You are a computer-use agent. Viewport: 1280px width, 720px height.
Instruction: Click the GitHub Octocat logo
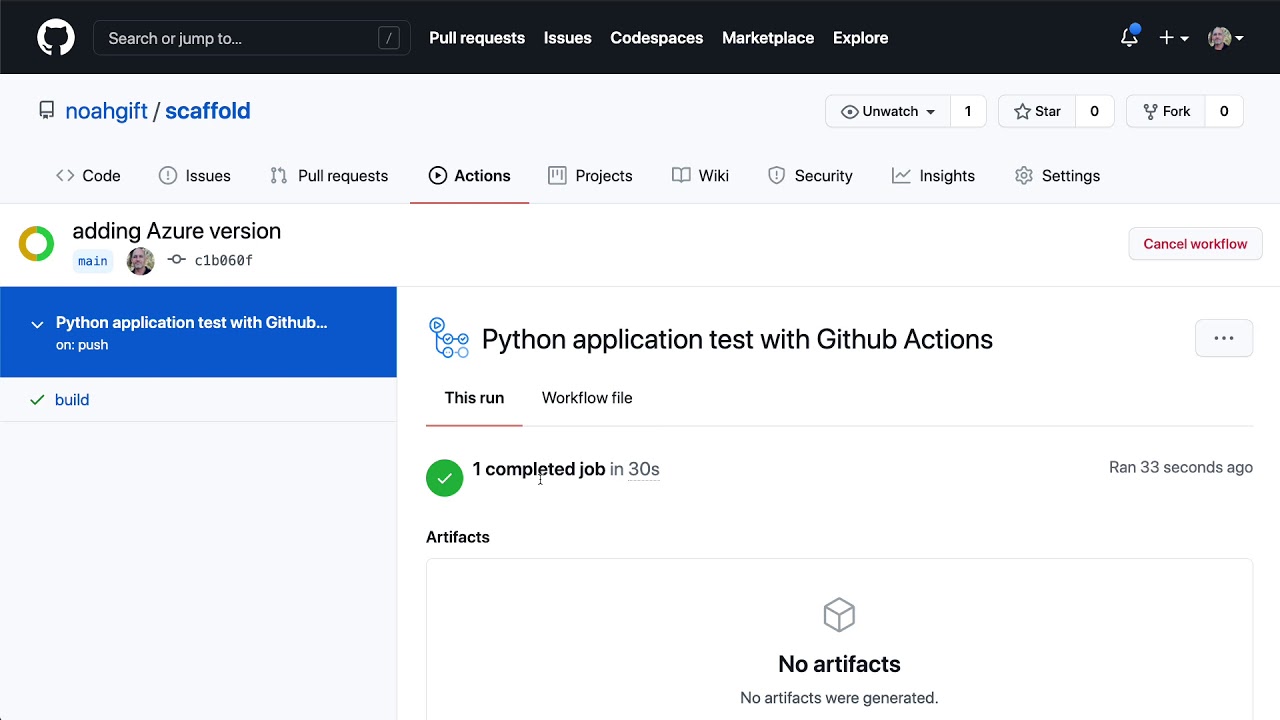pyautogui.click(x=56, y=38)
